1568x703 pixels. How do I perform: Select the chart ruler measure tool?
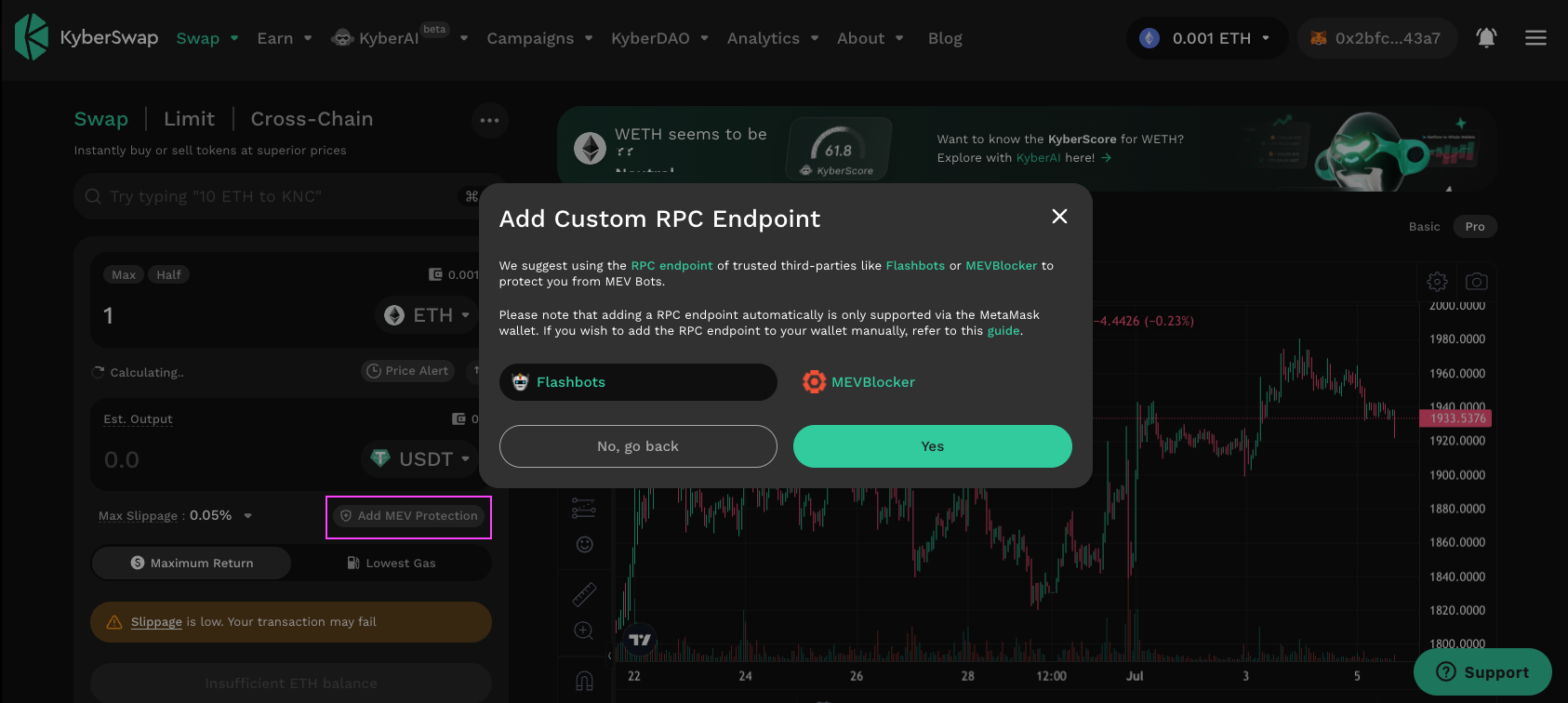tap(584, 593)
